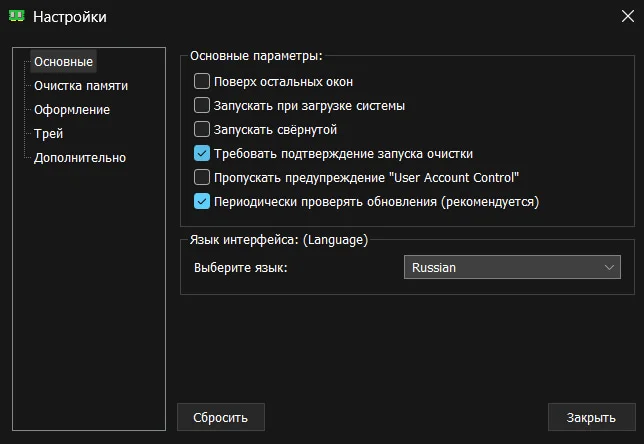The image size is (644, 444).
Task: Enable the Поверх остальных окон checkbox
Action: 202,82
